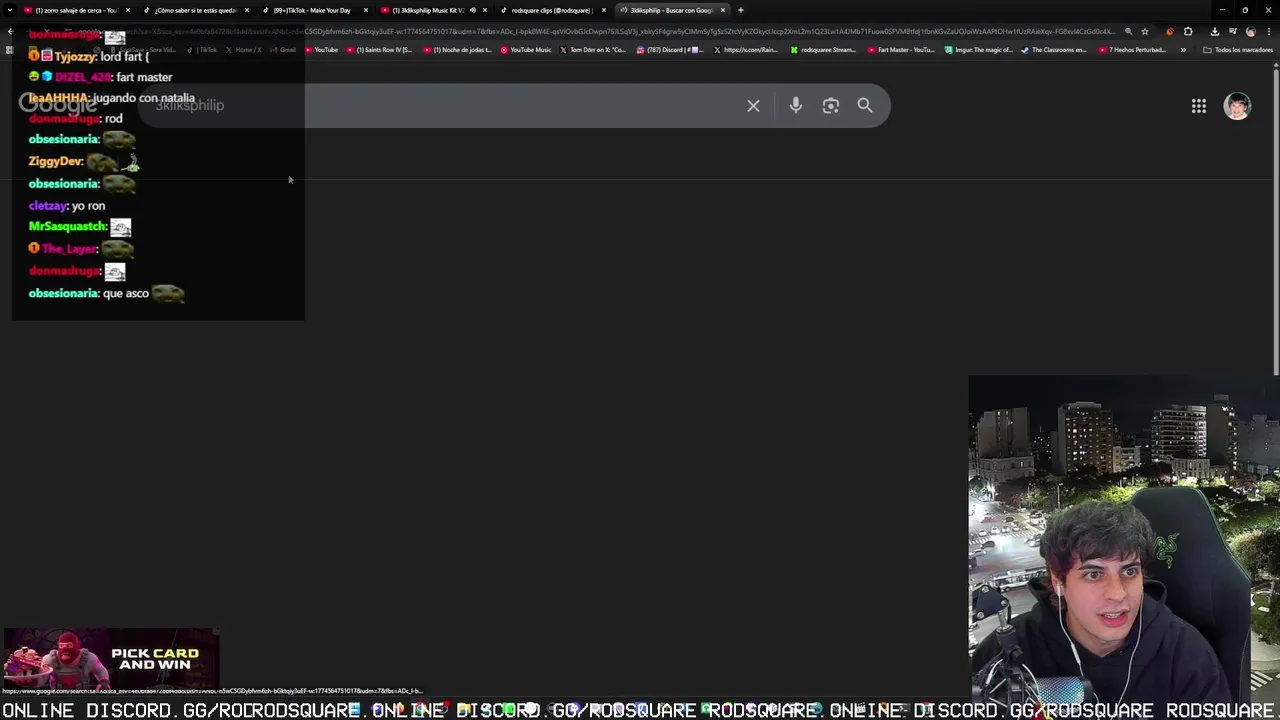Image resolution: width=1280 pixels, height=720 pixels.
Task: Click the Pick Card and Win ad banner
Action: coord(110,659)
